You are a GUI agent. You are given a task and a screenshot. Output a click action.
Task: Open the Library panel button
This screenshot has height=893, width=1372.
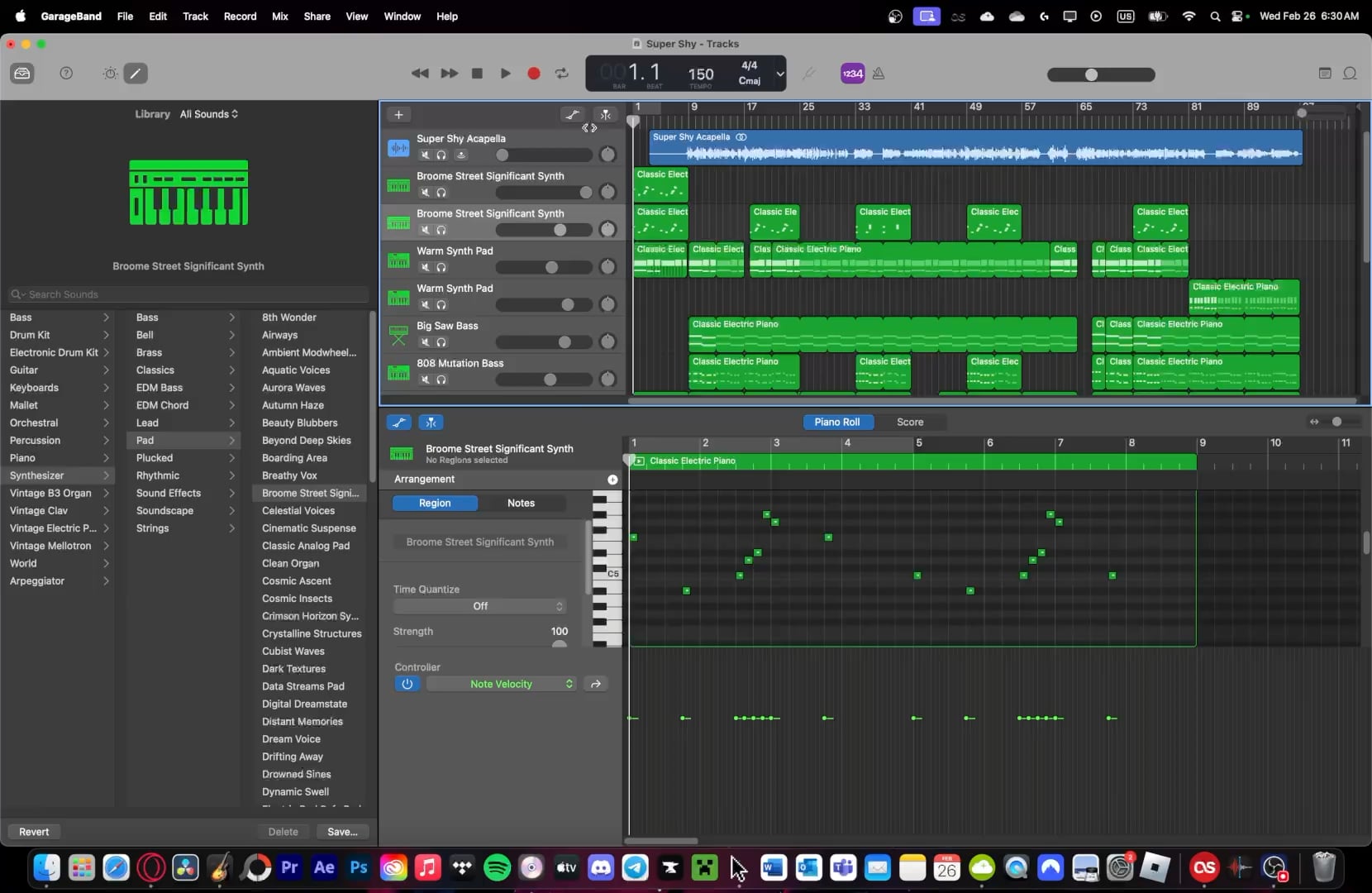pyautogui.click(x=22, y=74)
